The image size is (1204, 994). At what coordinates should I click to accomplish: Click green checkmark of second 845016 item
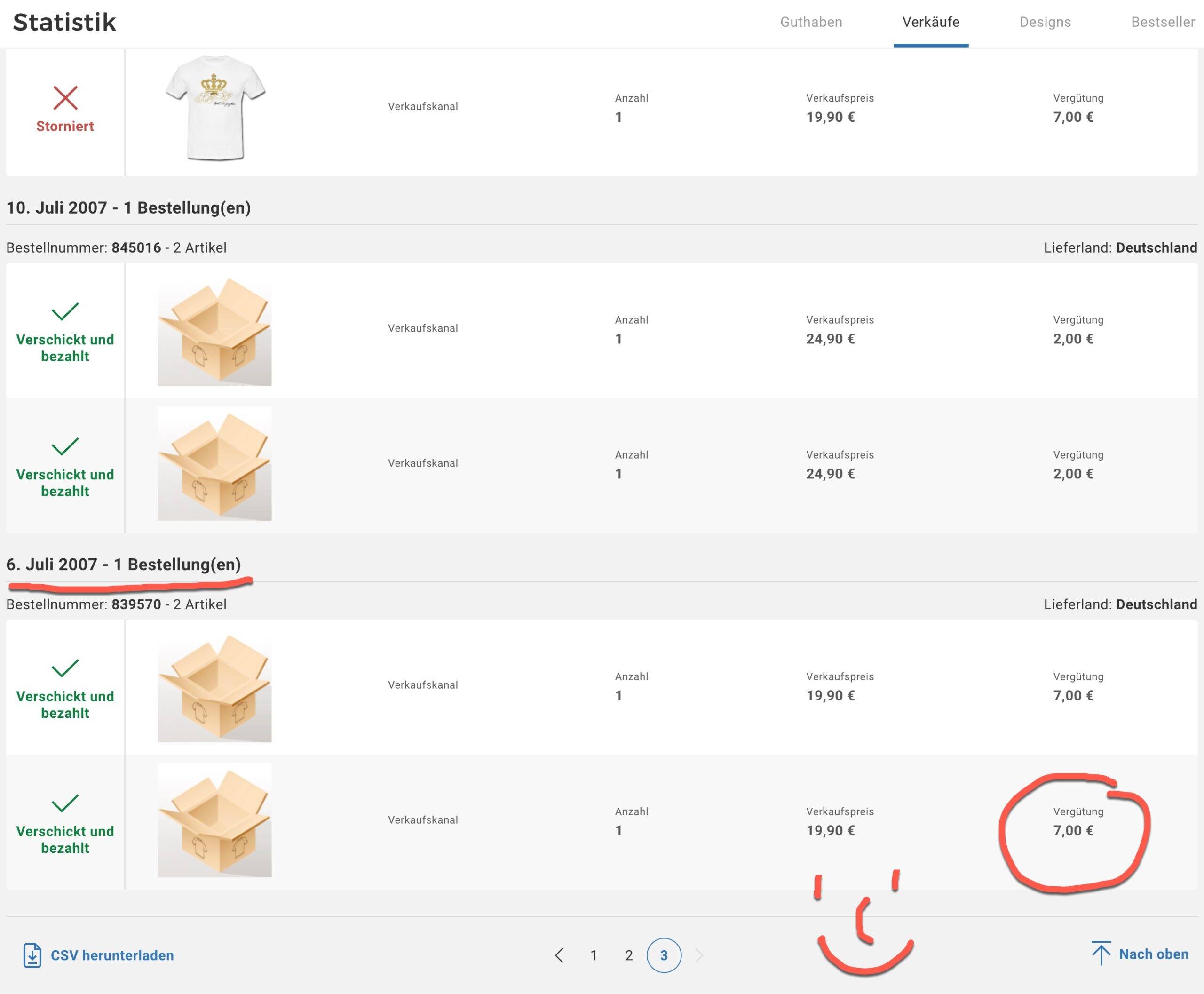click(65, 446)
